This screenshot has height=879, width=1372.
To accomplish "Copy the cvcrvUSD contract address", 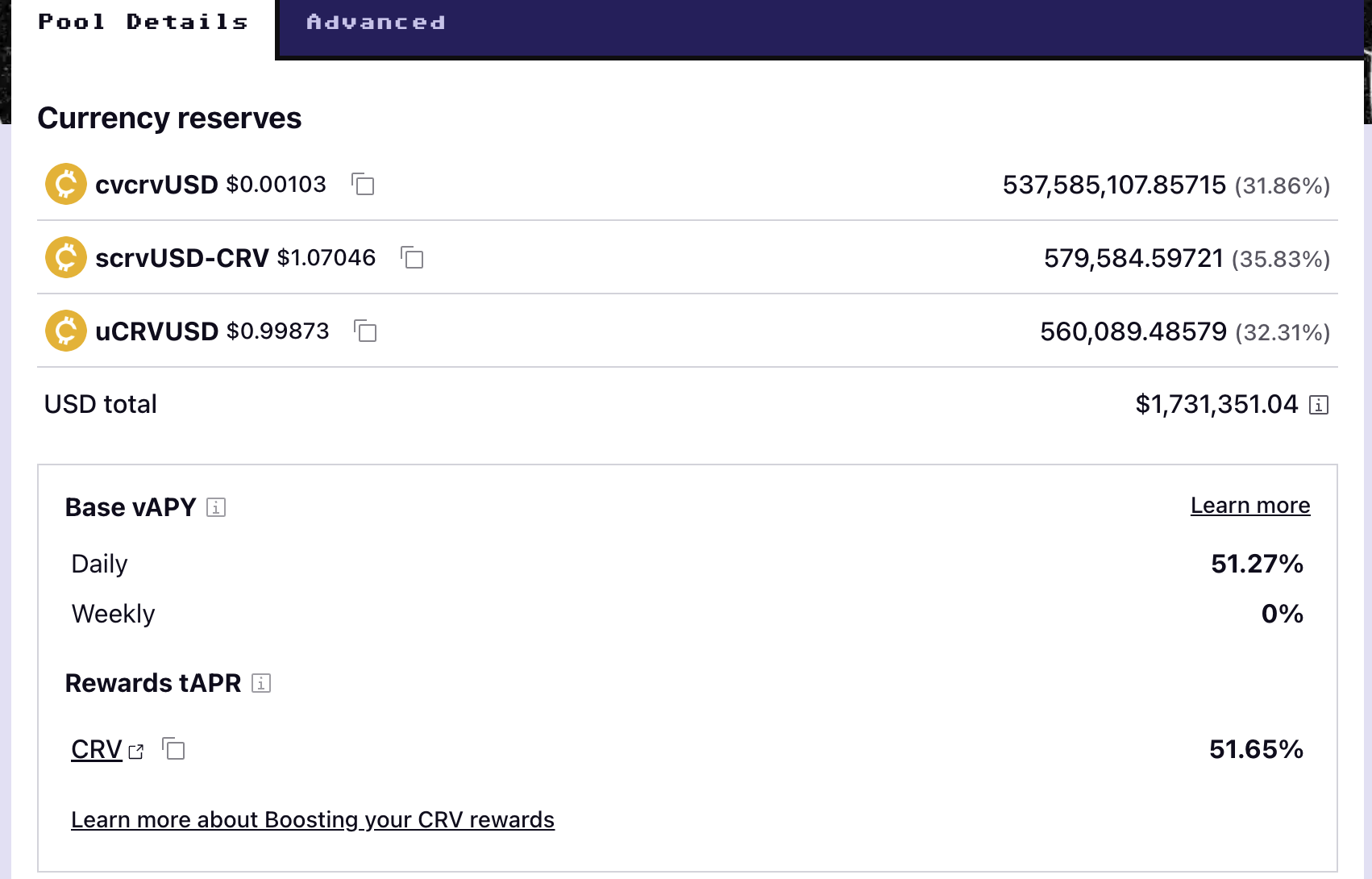I will (364, 185).
